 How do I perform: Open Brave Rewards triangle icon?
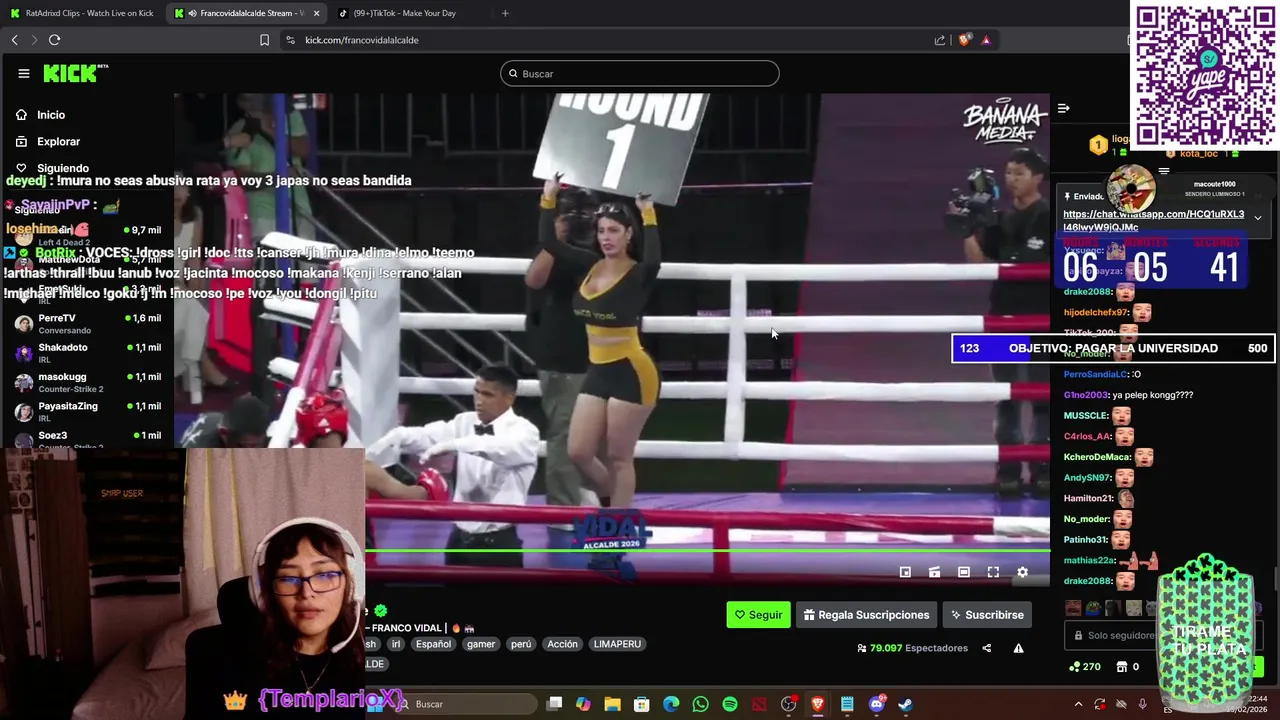point(986,40)
